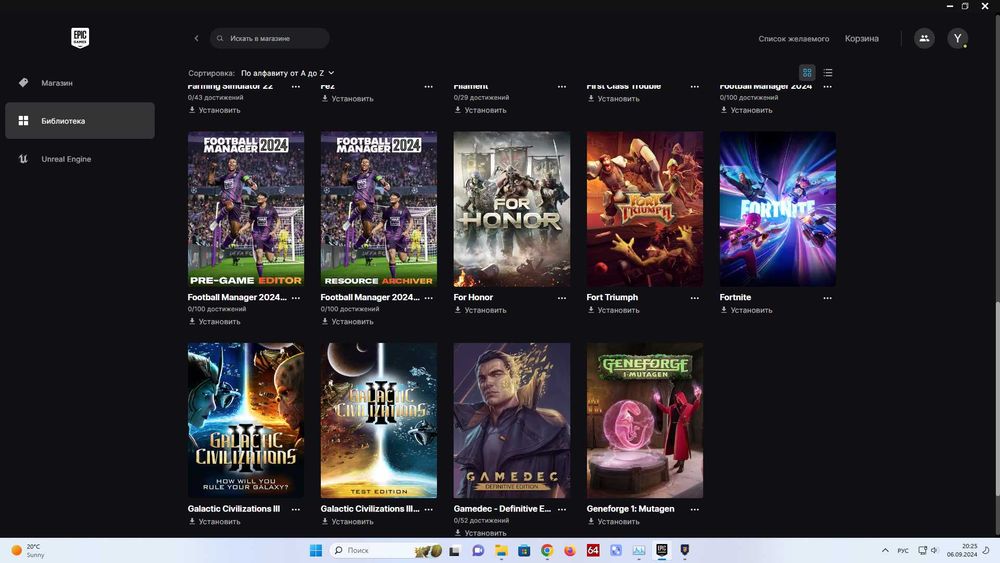Open Gamedec cover art
This screenshot has width=1000, height=563.
511,421
